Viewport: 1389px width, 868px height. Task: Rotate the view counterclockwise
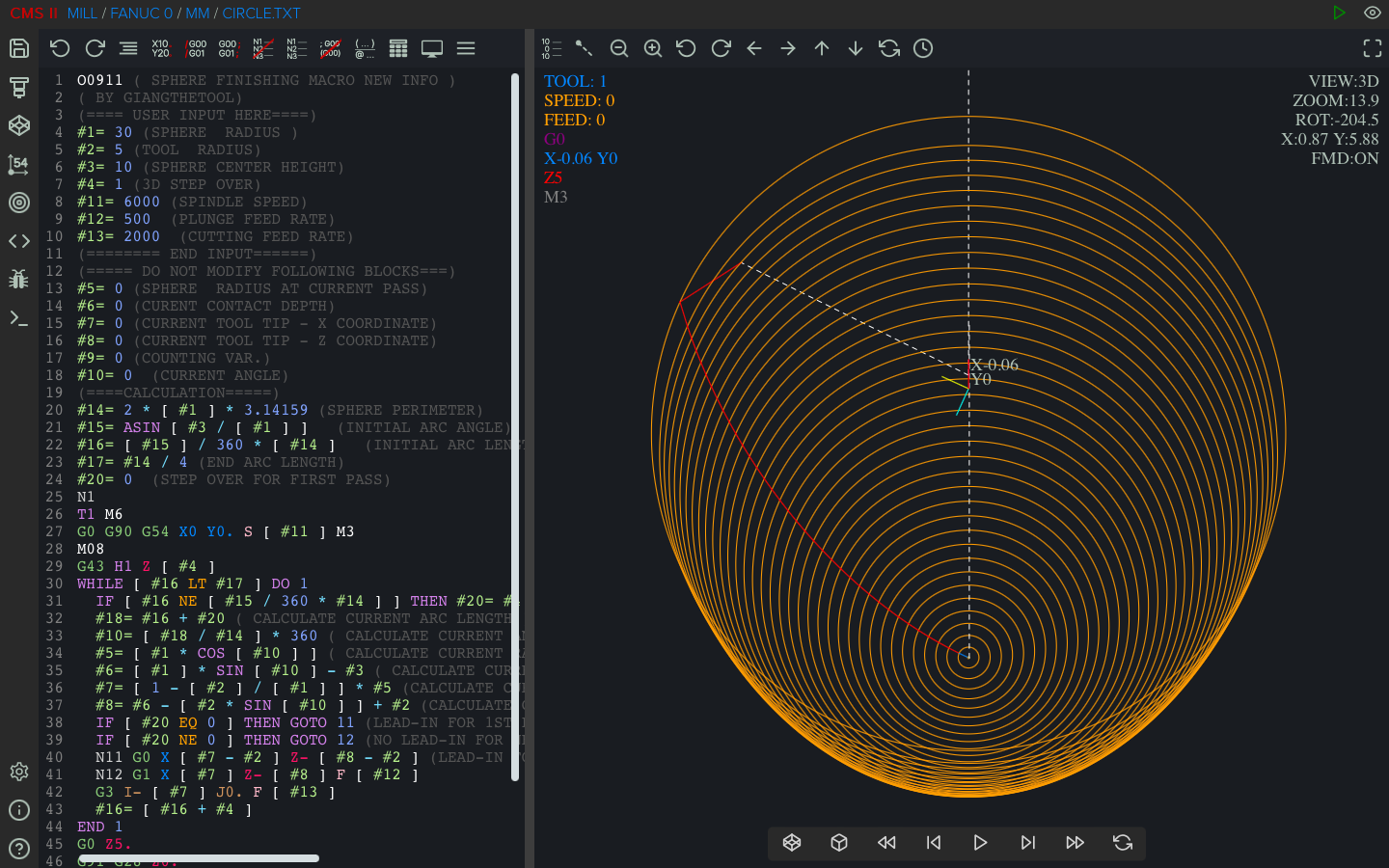coord(686,48)
